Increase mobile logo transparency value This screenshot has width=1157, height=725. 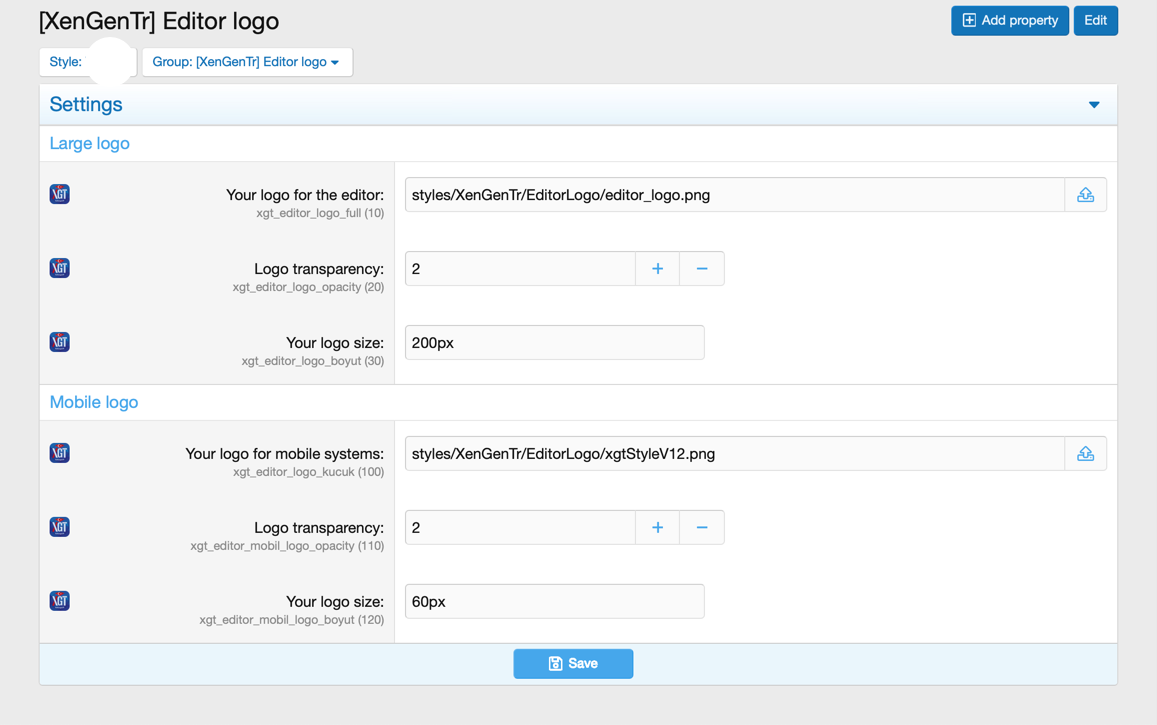[657, 528]
